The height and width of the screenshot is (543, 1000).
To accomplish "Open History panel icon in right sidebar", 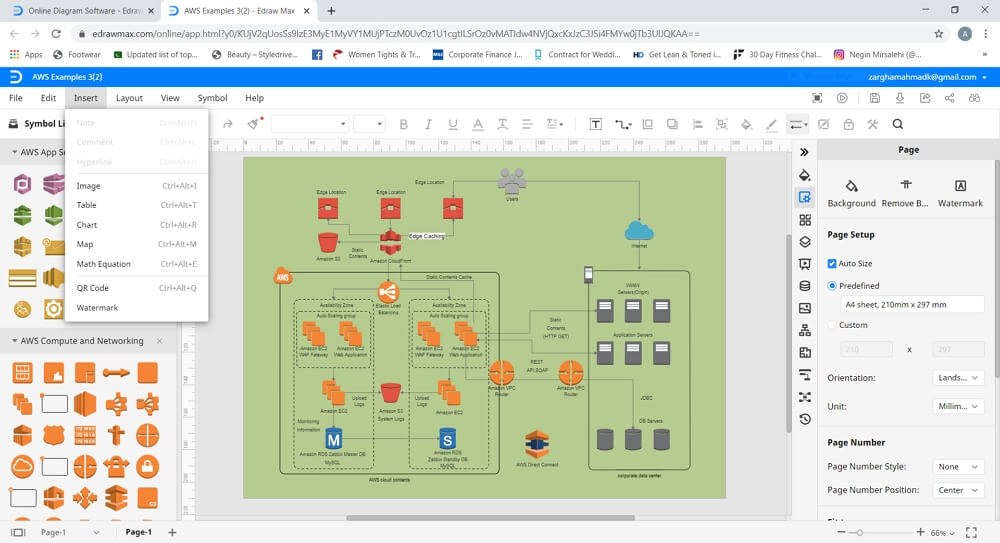I will (x=805, y=419).
